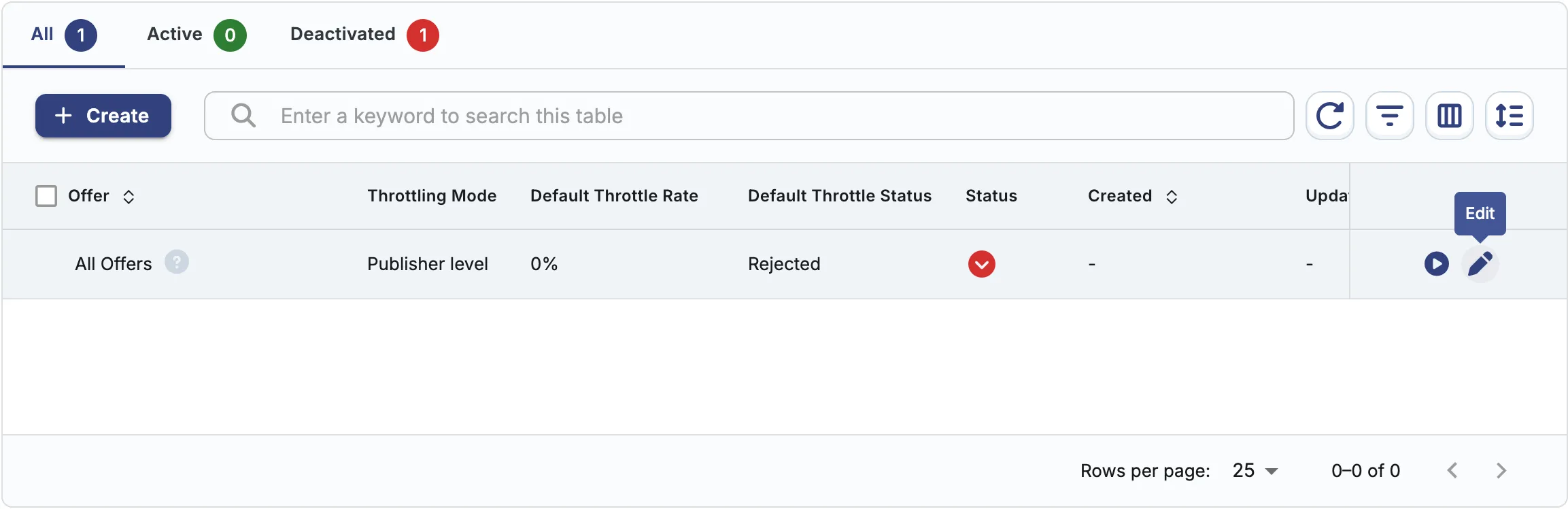Switch to the Deactivated tab
The width and height of the screenshot is (1568, 509).
click(x=364, y=35)
